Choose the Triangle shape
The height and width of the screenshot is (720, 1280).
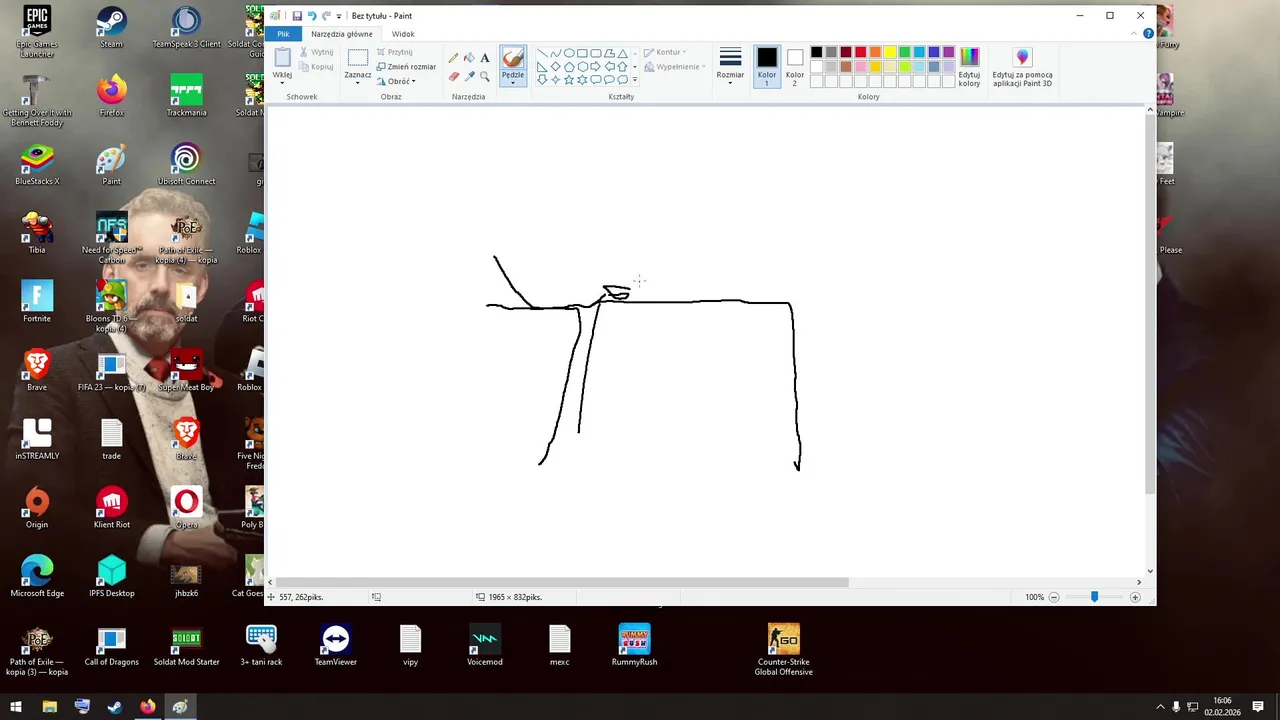pyautogui.click(x=622, y=53)
